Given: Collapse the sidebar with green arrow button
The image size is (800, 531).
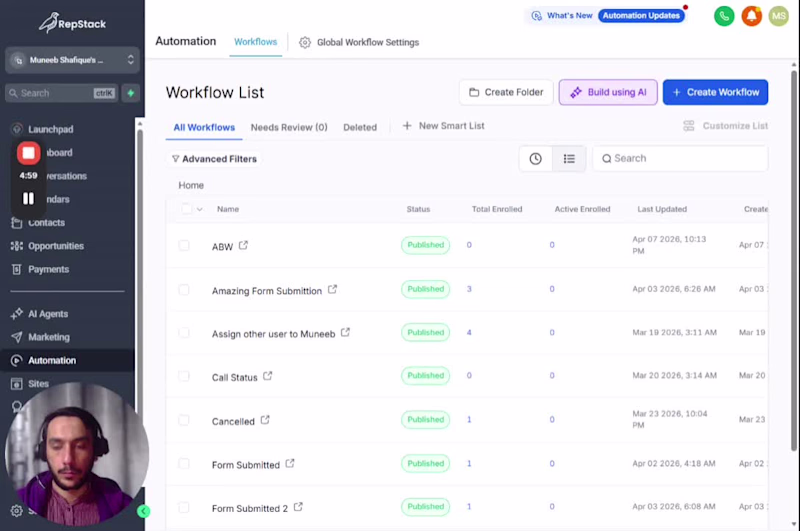Looking at the screenshot, I should pyautogui.click(x=143, y=511).
